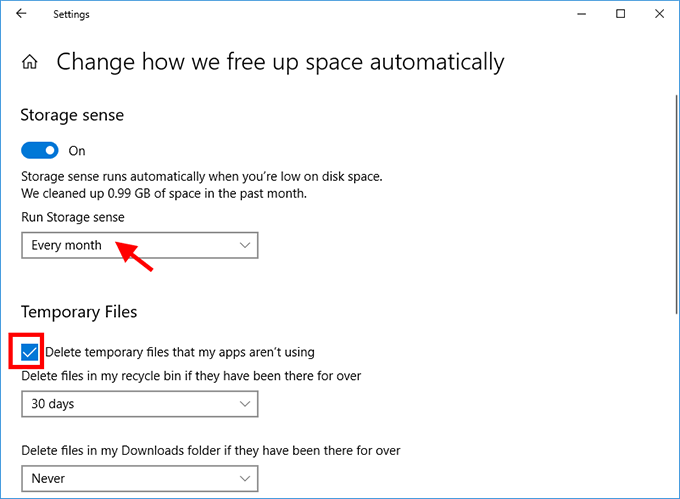Open the Downloads folder dropdown set to Never
Viewport: 680px width, 499px height.
pos(140,479)
